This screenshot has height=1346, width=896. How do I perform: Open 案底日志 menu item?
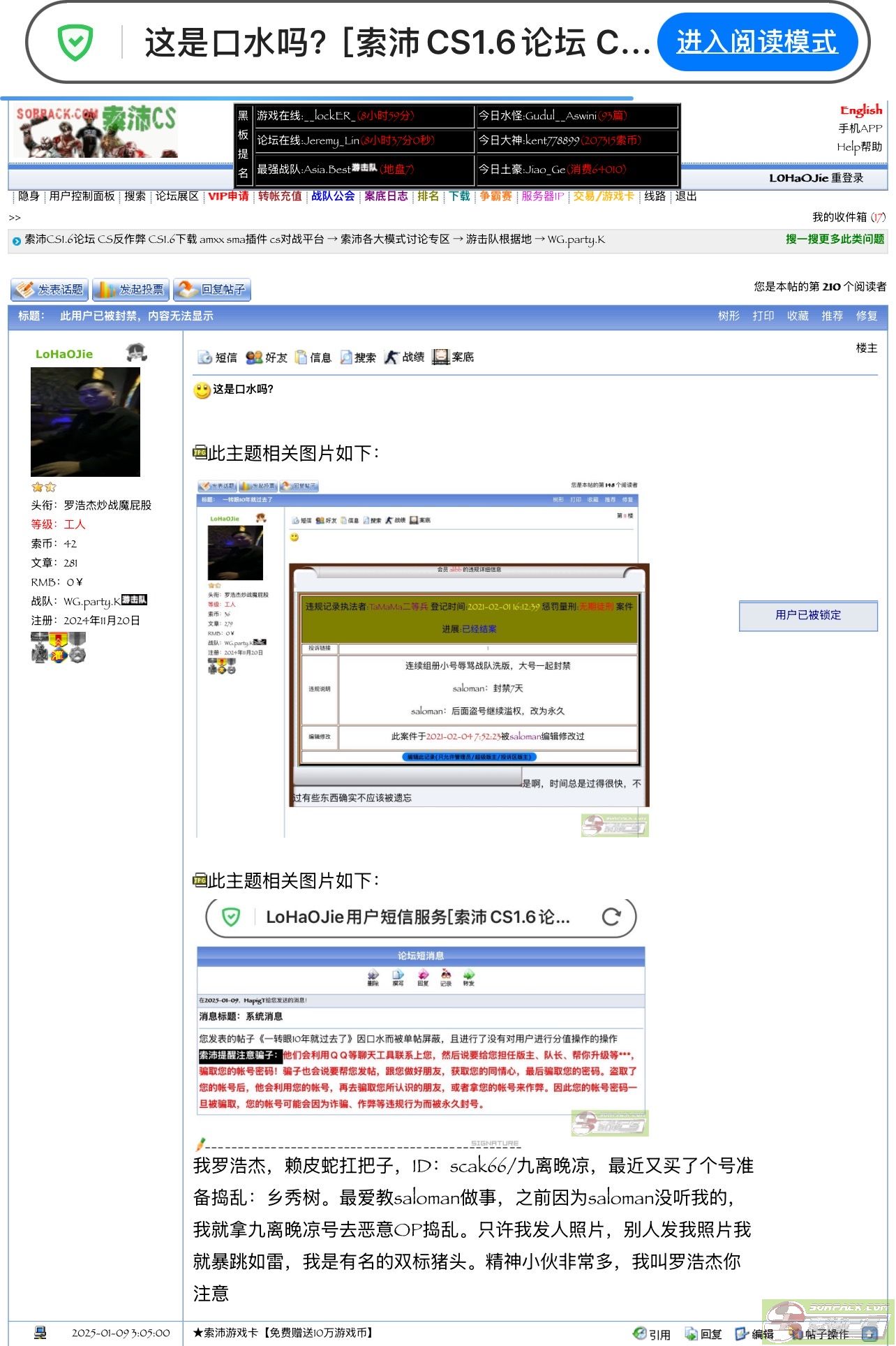(x=386, y=196)
